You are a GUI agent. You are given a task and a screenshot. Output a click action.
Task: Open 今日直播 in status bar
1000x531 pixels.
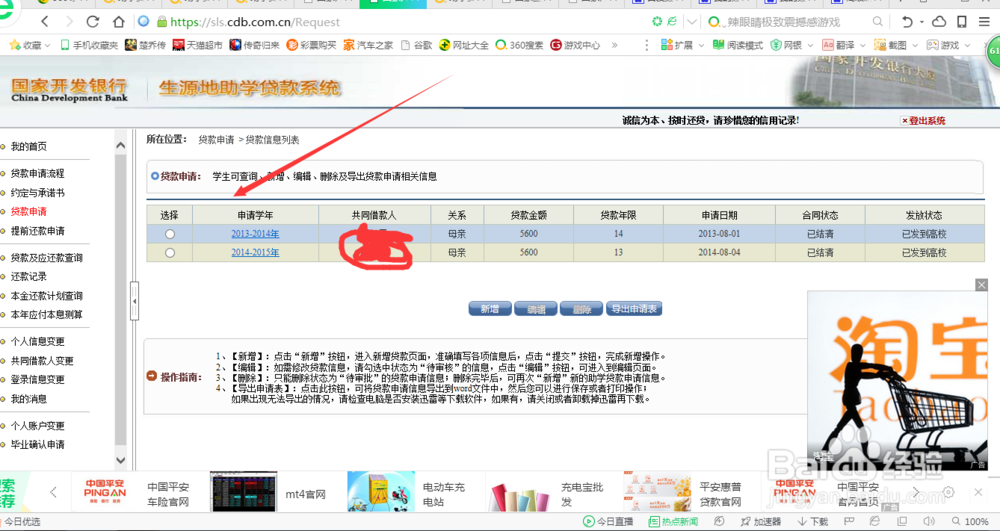click(x=608, y=521)
